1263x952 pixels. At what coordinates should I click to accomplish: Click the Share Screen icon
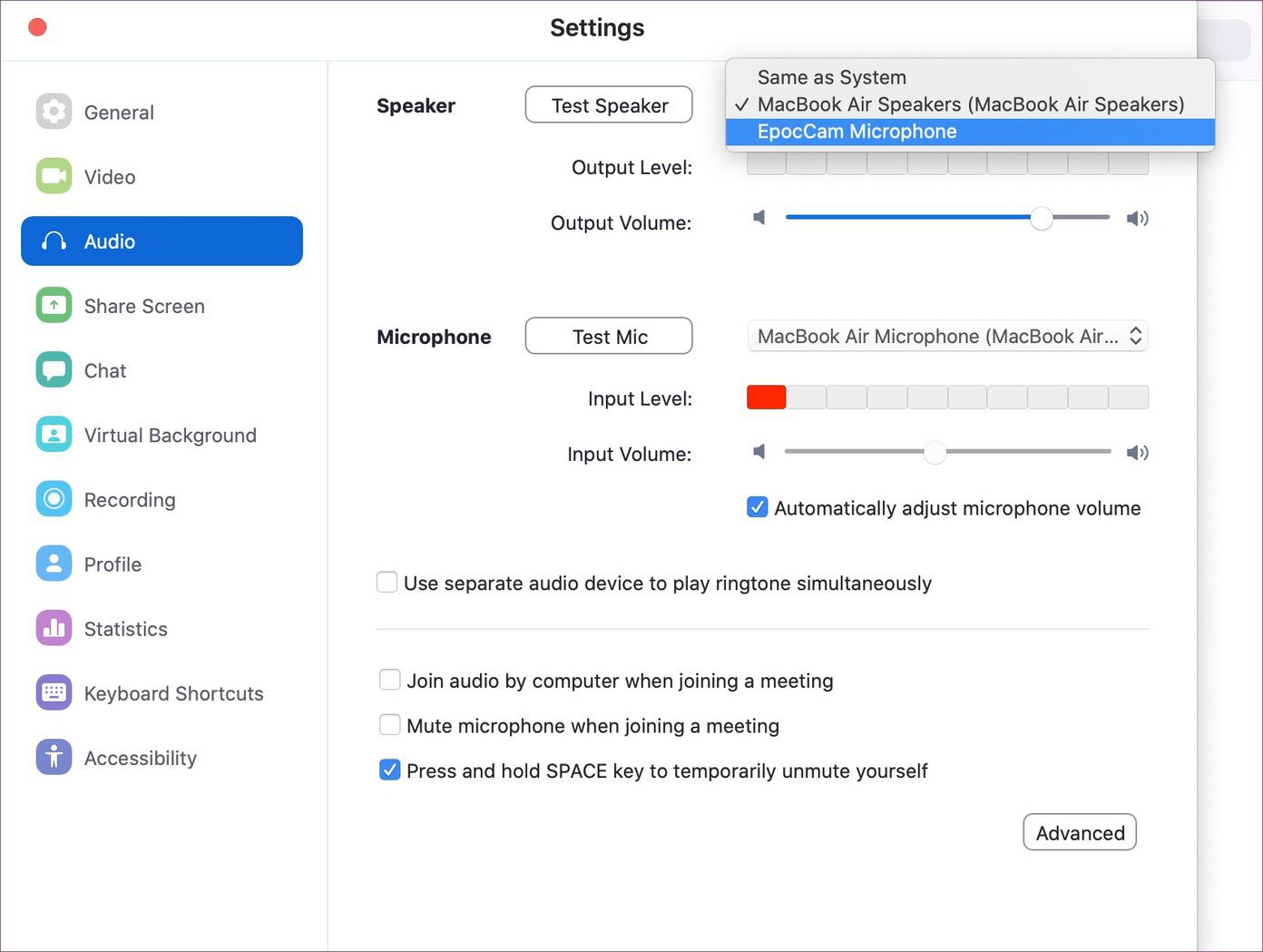[x=54, y=305]
